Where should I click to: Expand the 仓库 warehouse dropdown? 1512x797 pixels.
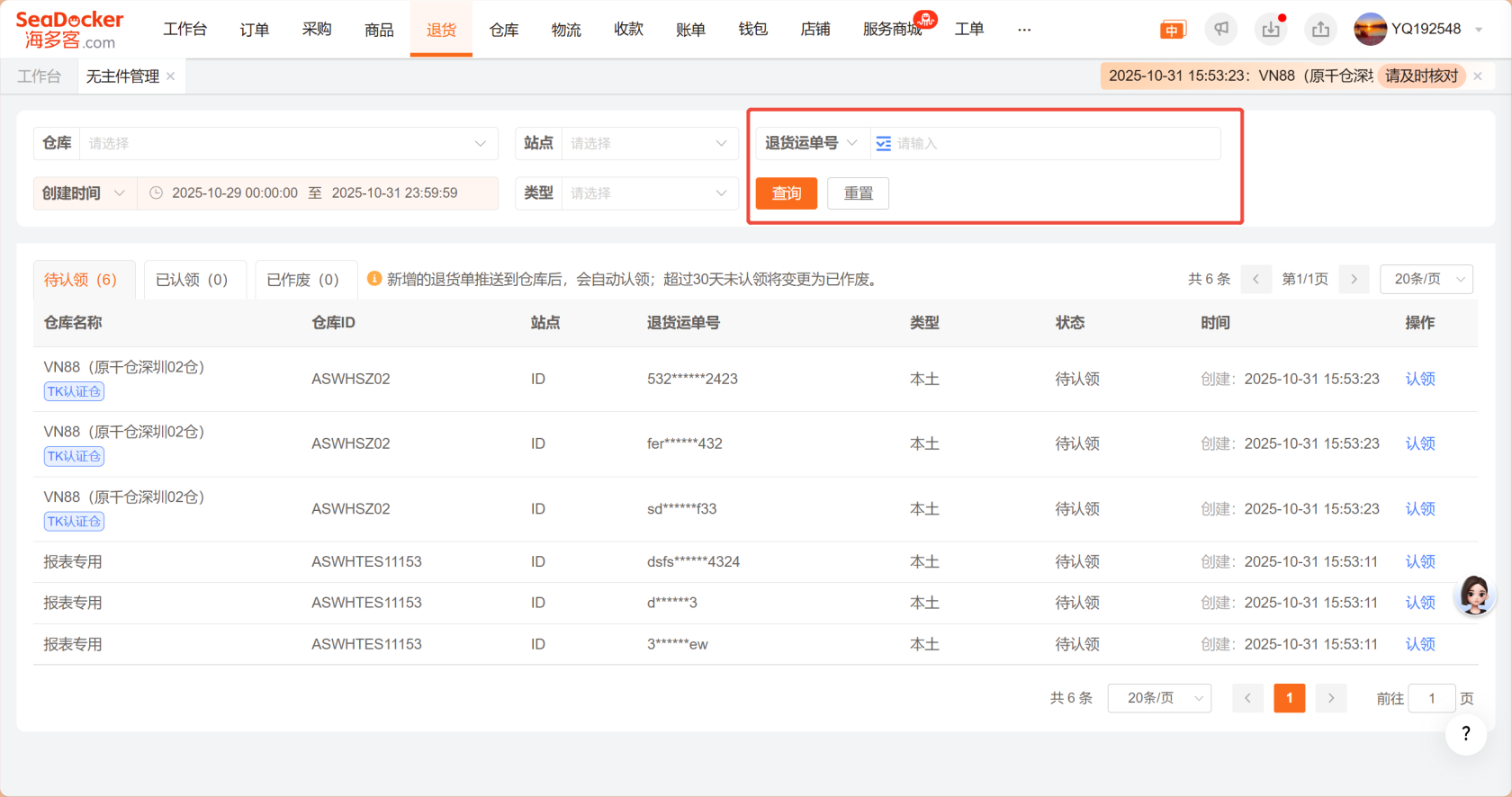(288, 144)
